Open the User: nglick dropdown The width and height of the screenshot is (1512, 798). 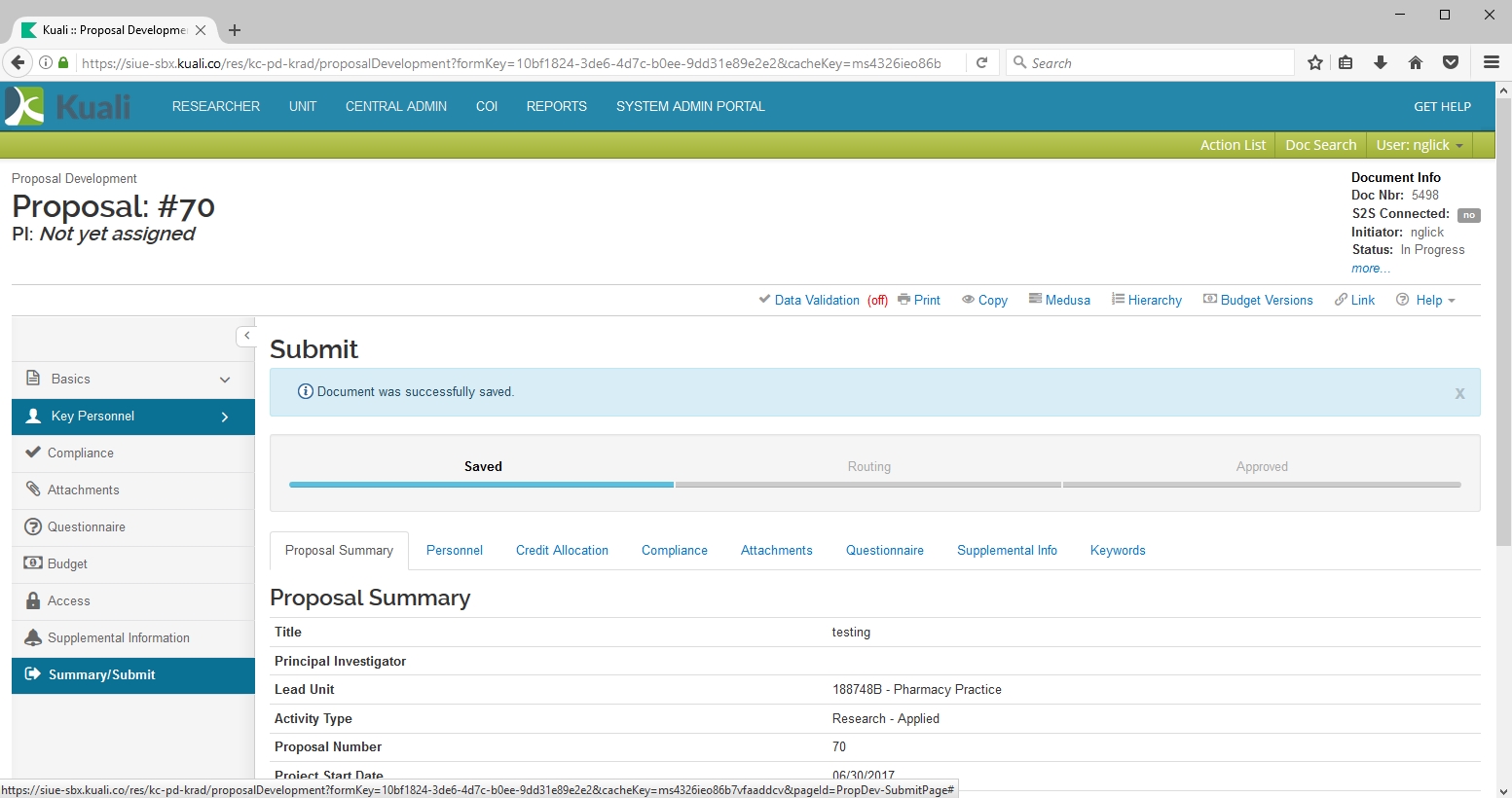coord(1419,145)
